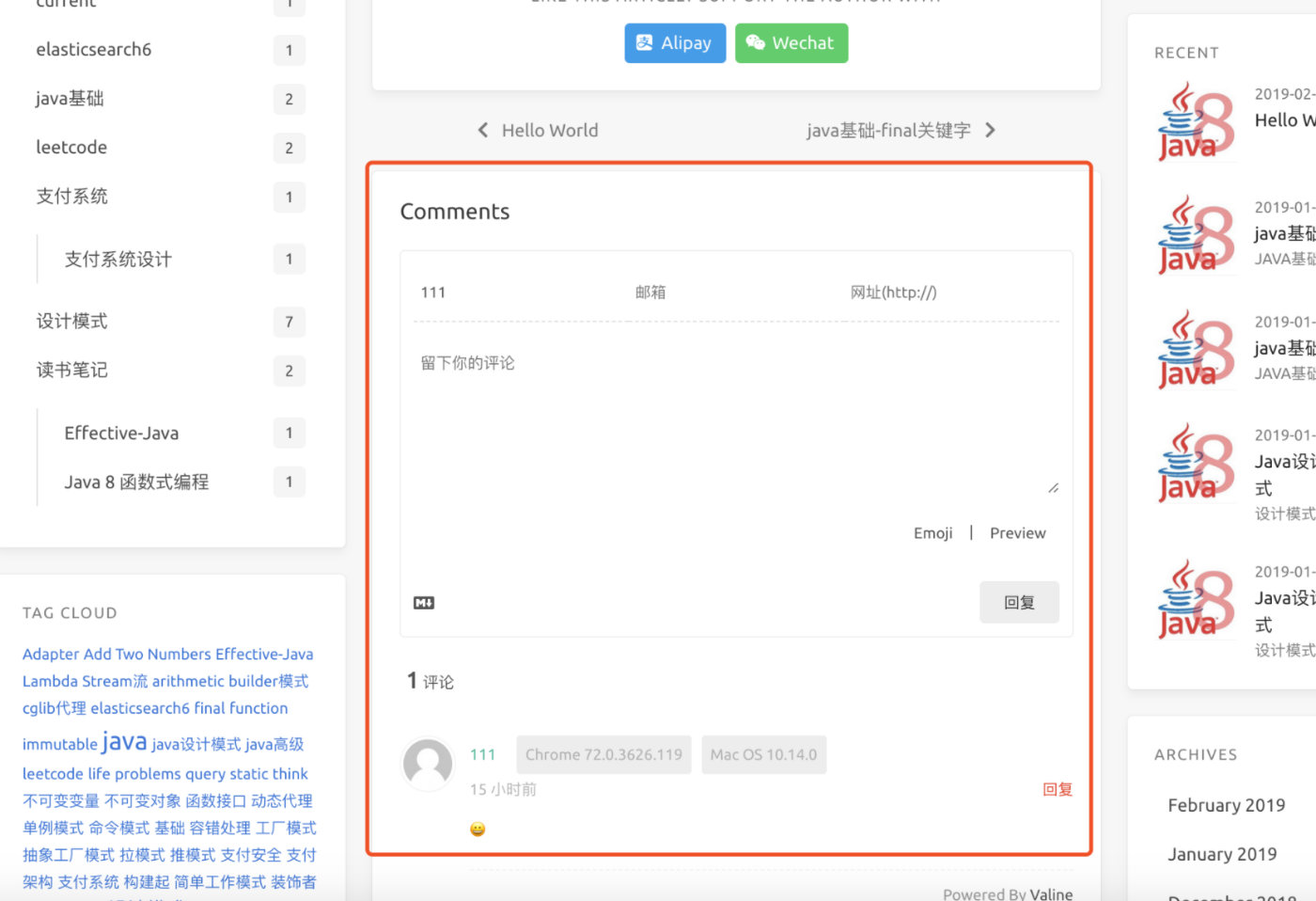Click the large java tag
Viewport: 1316px width, 901px height.
(124, 742)
